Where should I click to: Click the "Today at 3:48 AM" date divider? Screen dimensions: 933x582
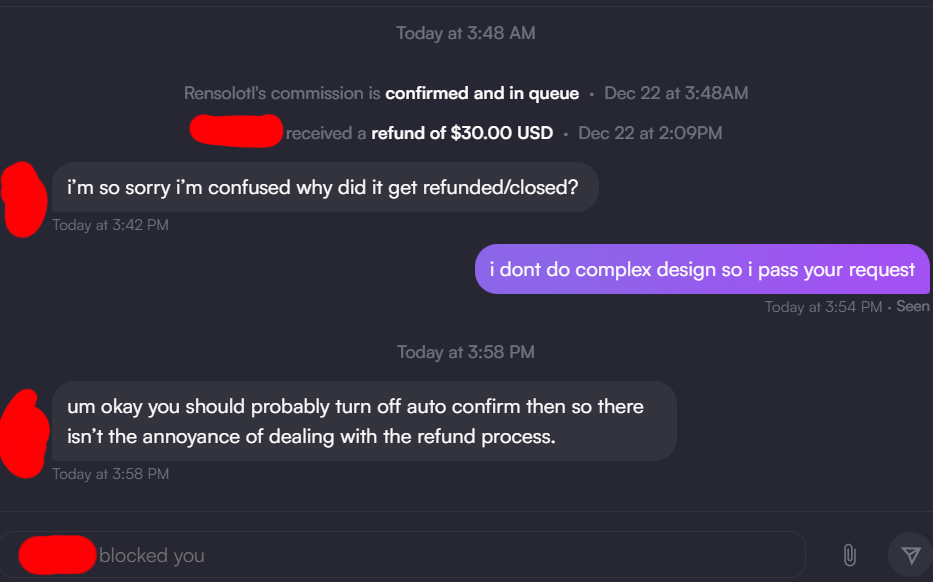(x=466, y=33)
